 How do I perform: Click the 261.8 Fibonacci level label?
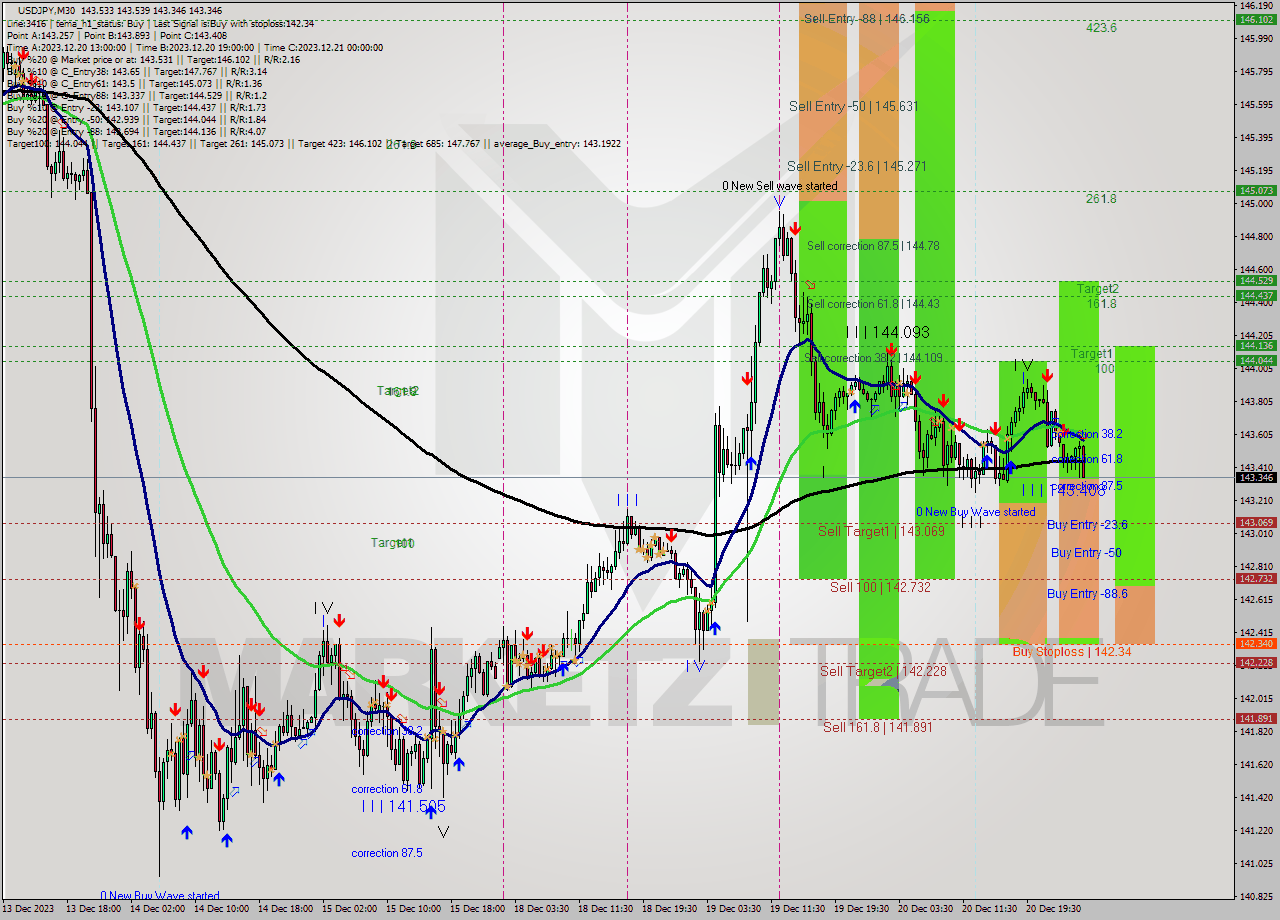click(1101, 199)
